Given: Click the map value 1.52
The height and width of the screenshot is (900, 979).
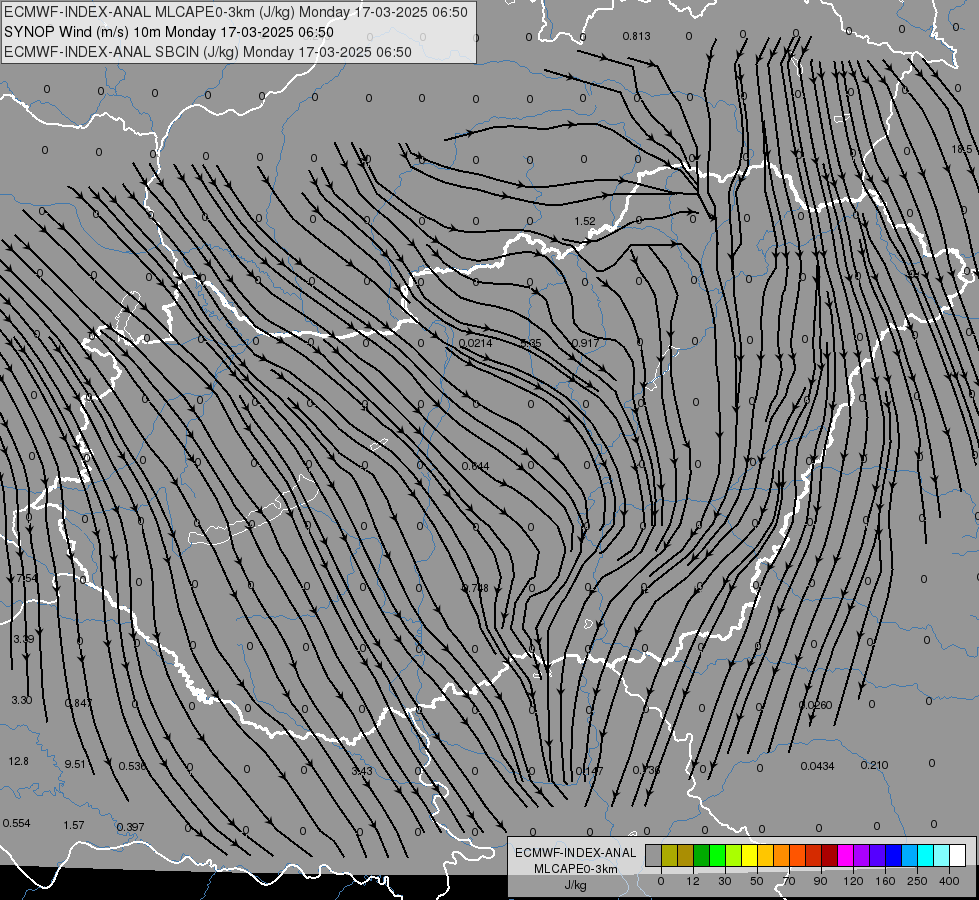Looking at the screenshot, I should 585,221.
